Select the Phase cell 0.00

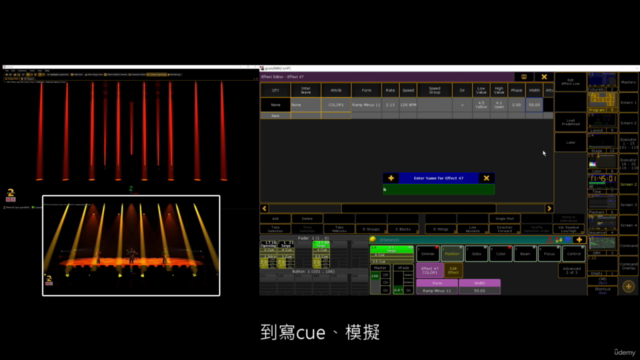517,105
